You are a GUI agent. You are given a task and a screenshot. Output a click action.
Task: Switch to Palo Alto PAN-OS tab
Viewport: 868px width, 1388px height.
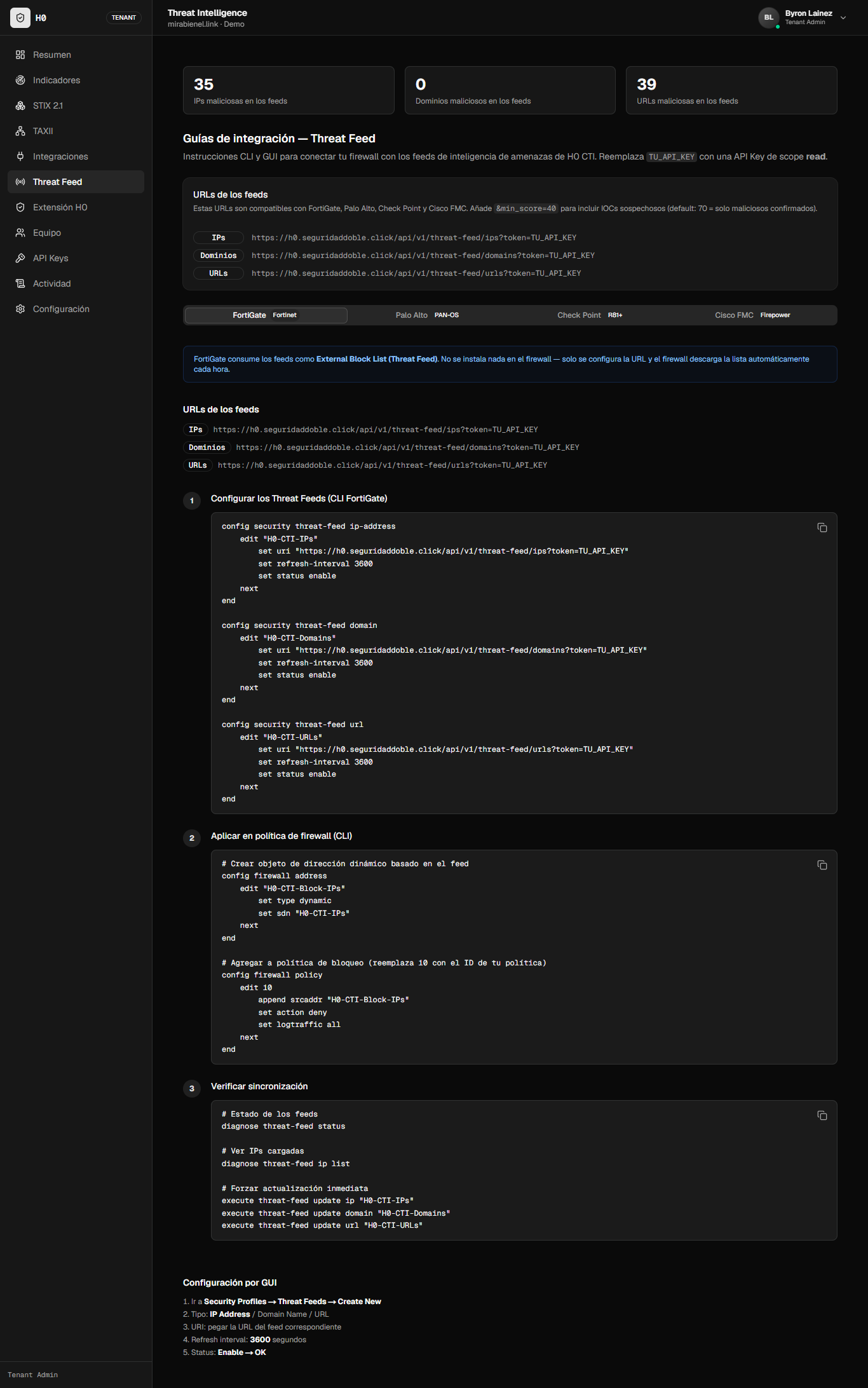[428, 315]
